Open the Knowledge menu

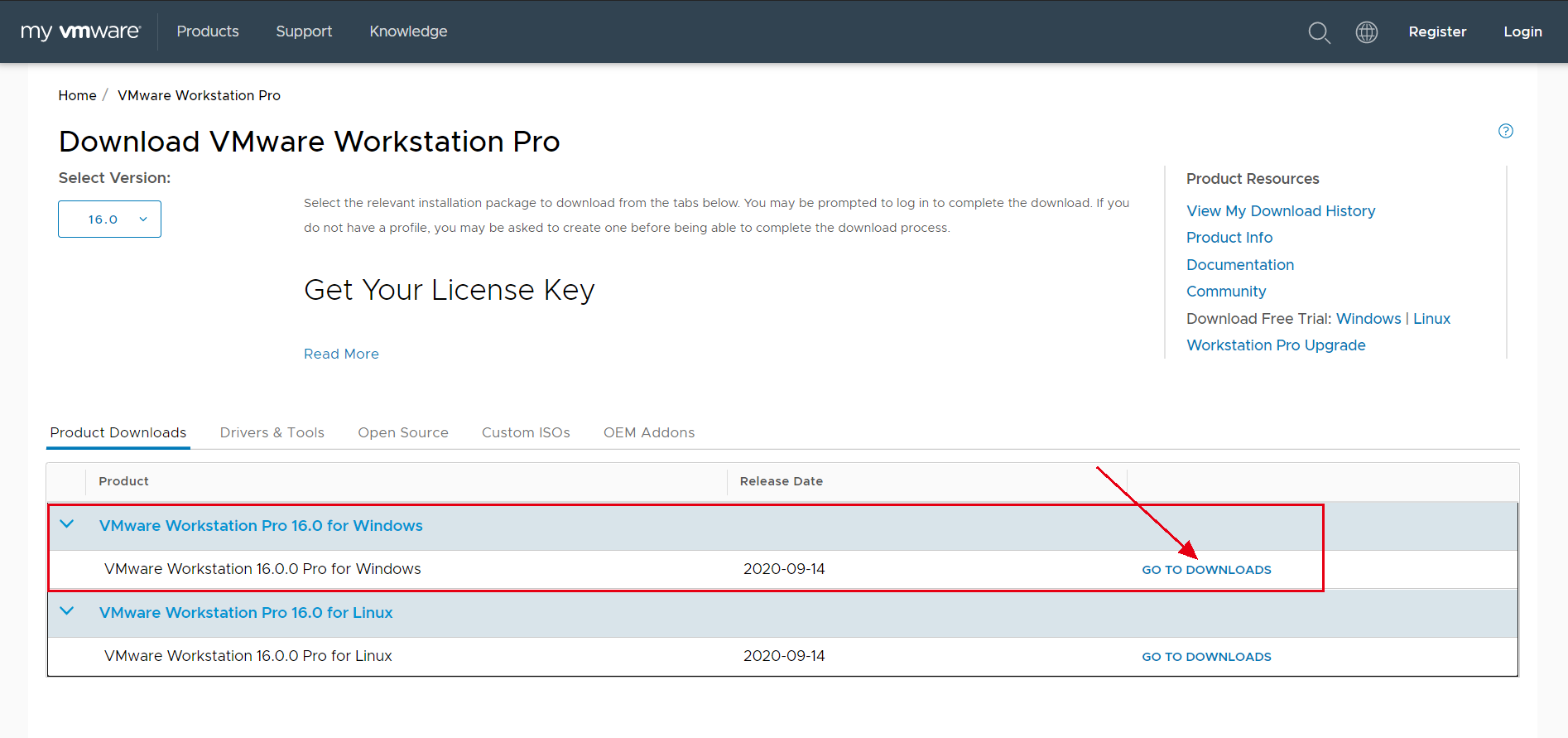click(408, 31)
